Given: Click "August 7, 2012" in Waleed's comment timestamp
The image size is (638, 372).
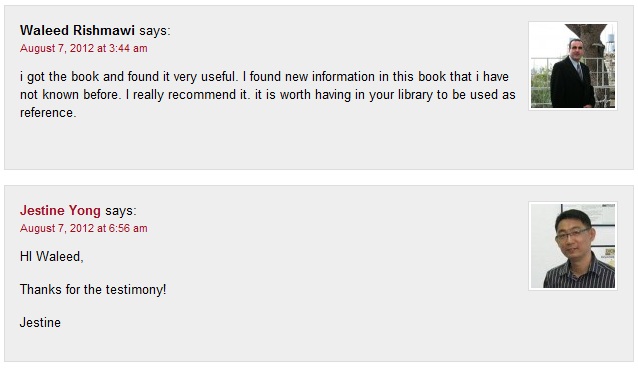Looking at the screenshot, I should [x=57, y=48].
